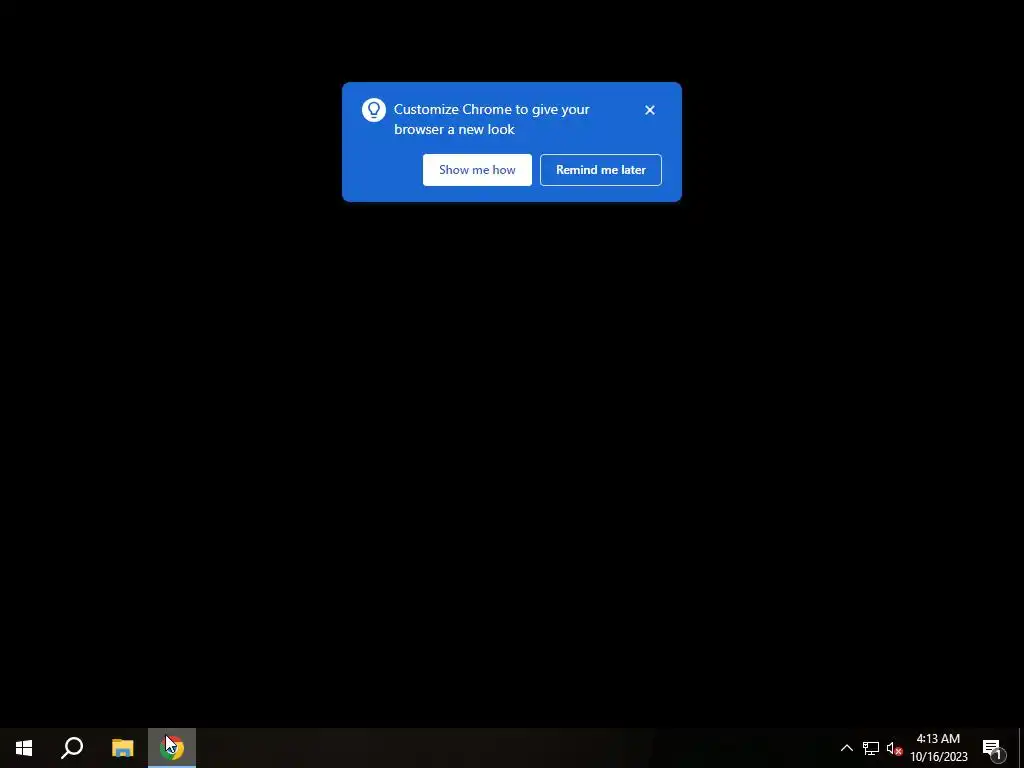Choose Remind me later
This screenshot has height=768, width=1024.
600,170
